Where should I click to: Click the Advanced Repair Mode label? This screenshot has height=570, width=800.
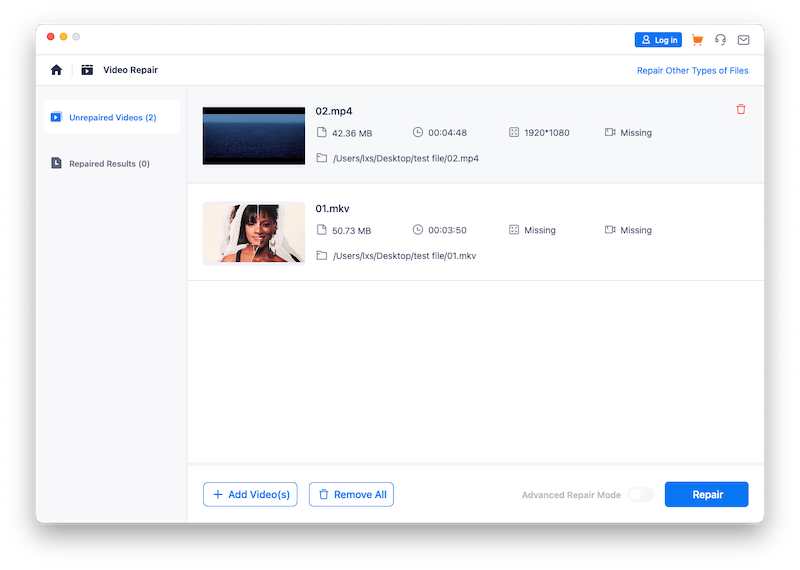pyautogui.click(x=571, y=495)
